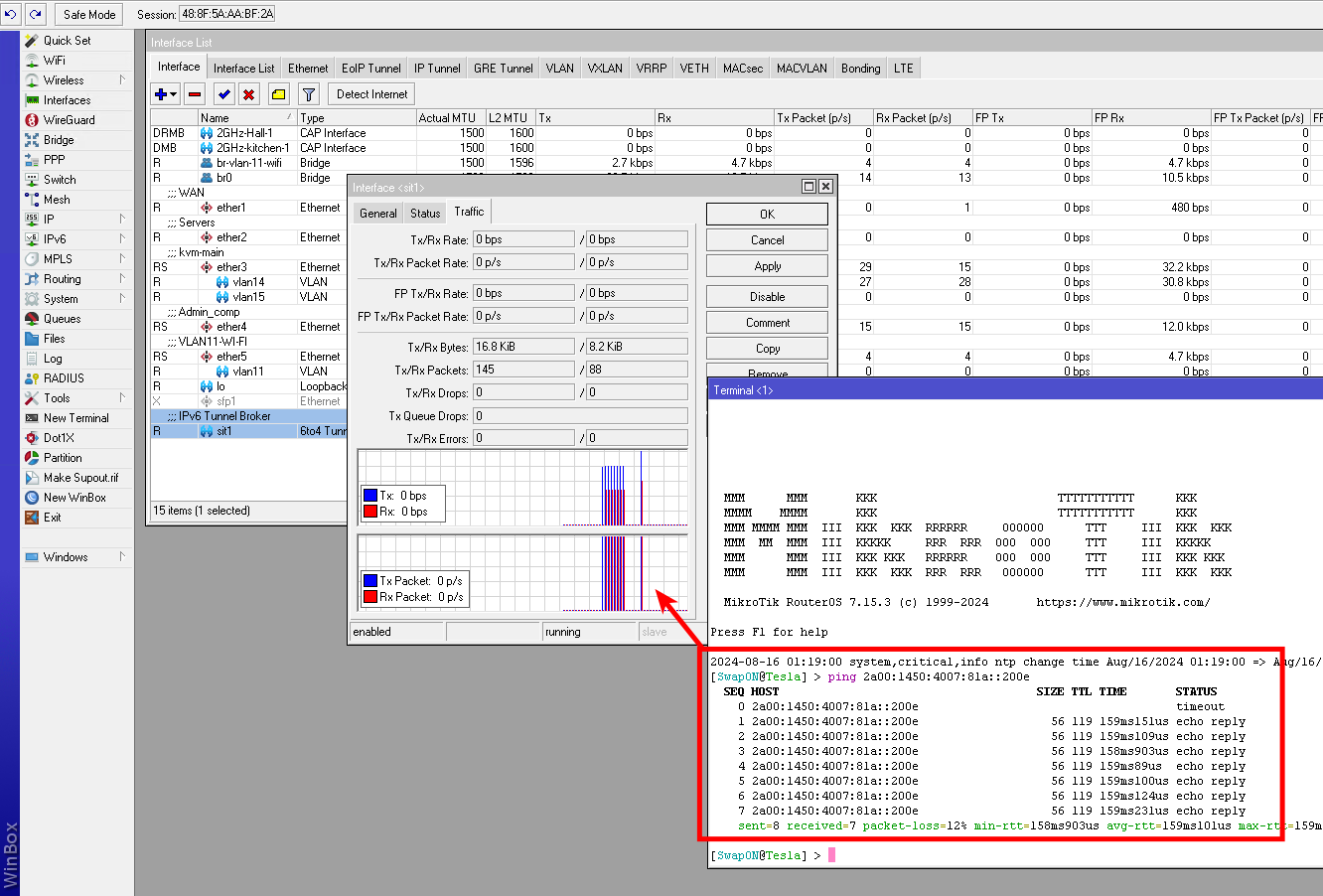Viewport: 1323px width, 896px height.
Task: Open the filter funnel in Interface List
Action: click(309, 94)
